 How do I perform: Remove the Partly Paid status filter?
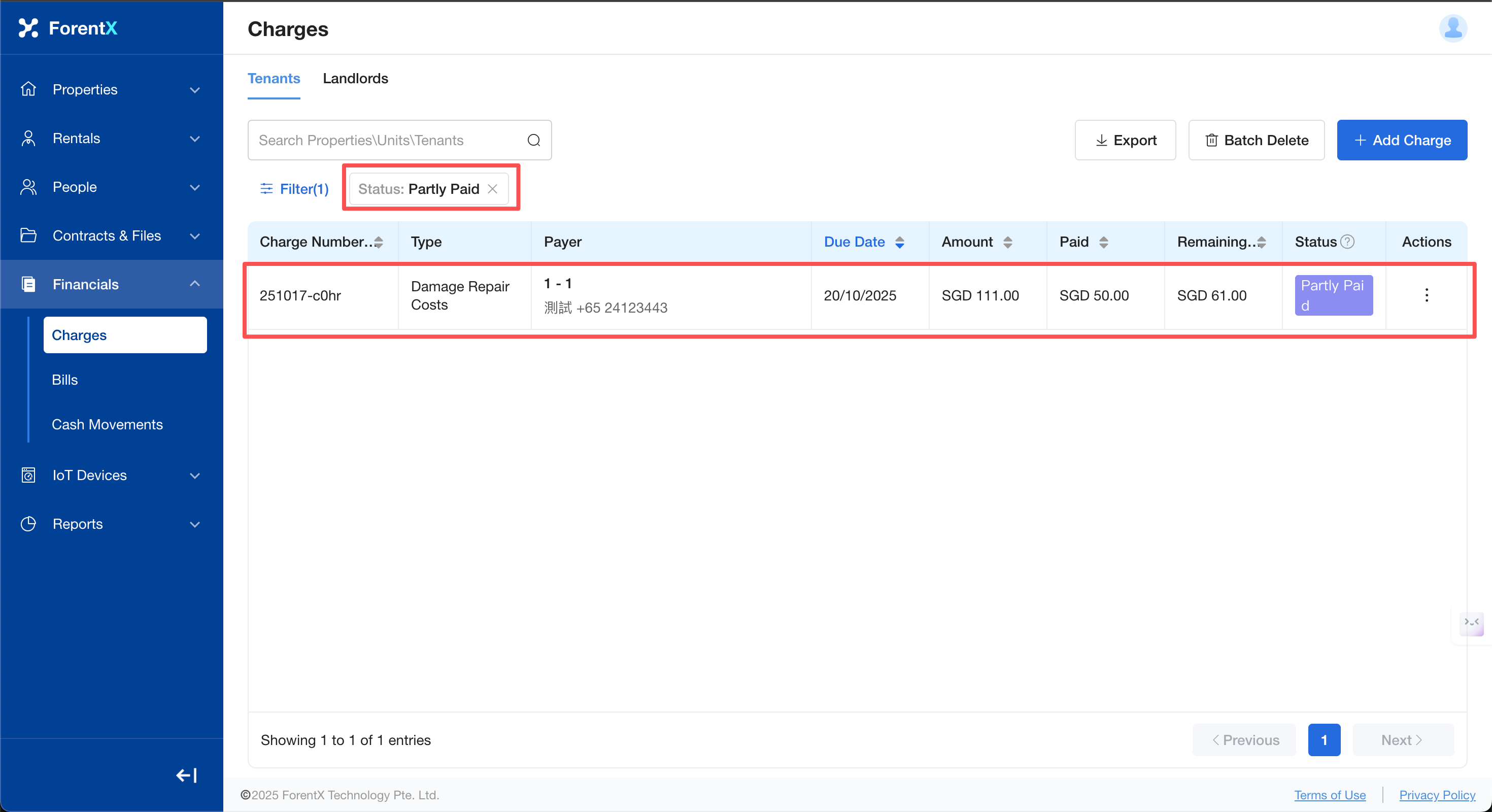(x=492, y=189)
